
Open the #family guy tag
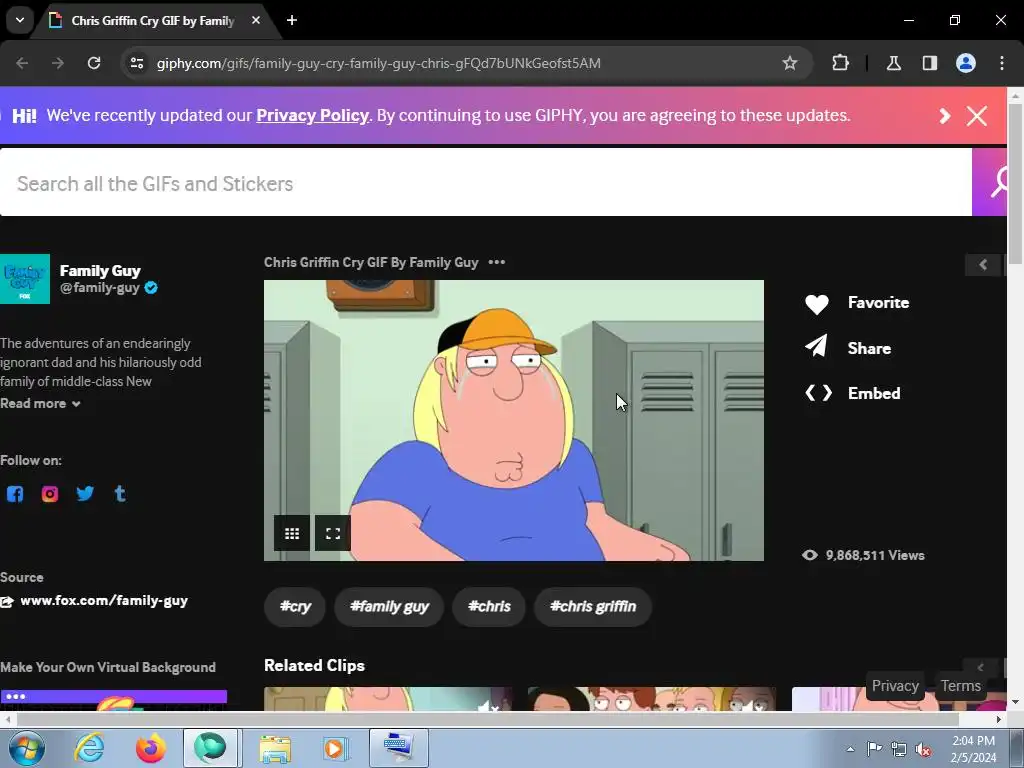389,607
